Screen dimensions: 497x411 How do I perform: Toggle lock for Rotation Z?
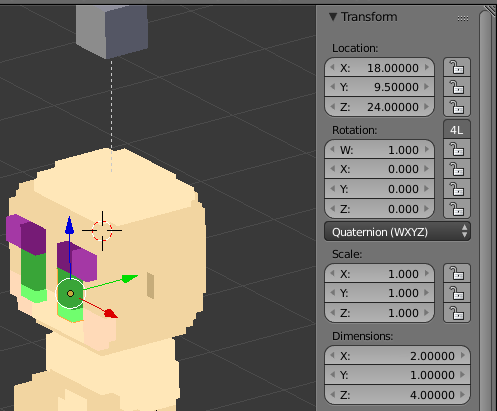point(457,209)
